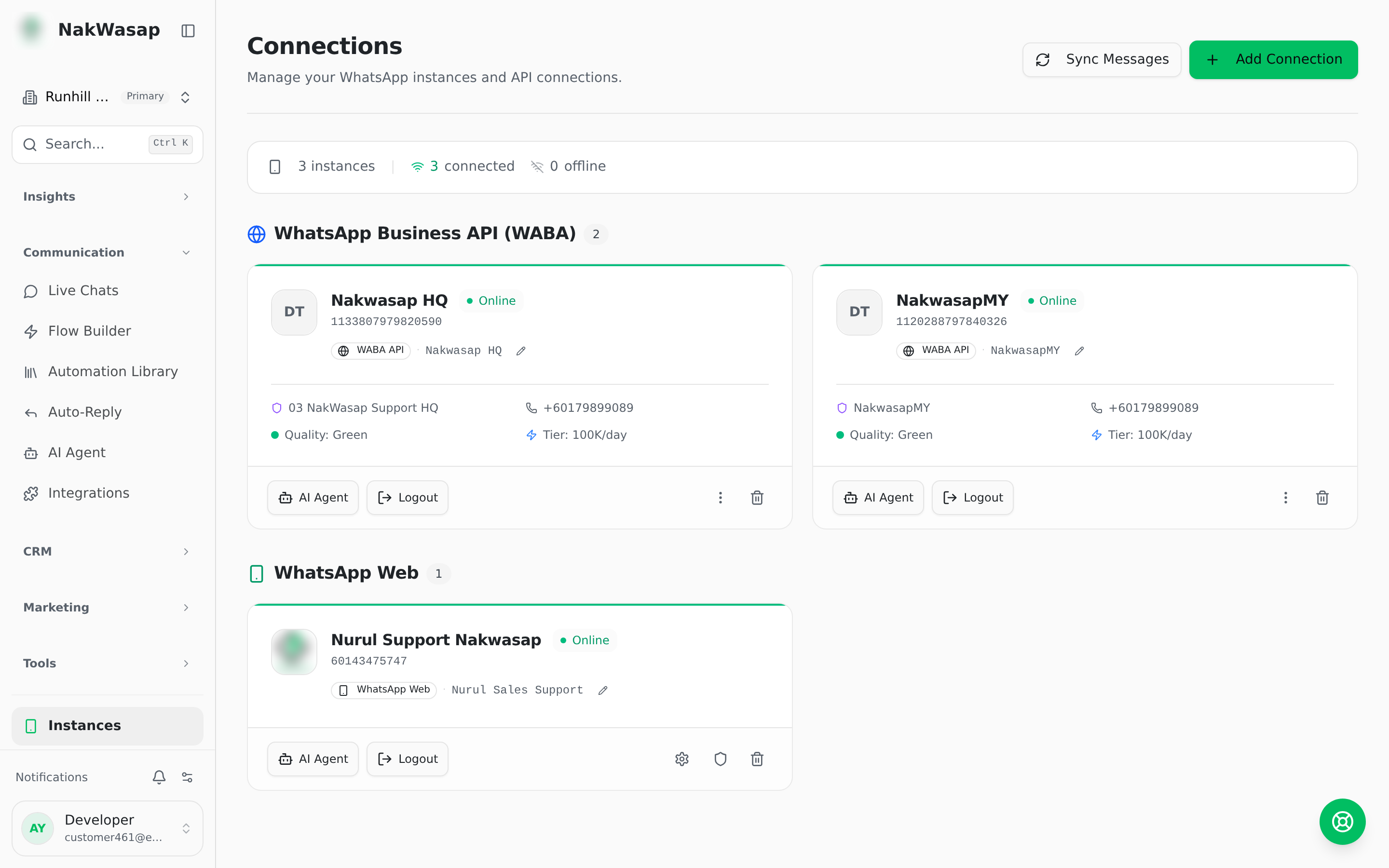
Task: Open Live Chats
Action: click(x=108, y=290)
